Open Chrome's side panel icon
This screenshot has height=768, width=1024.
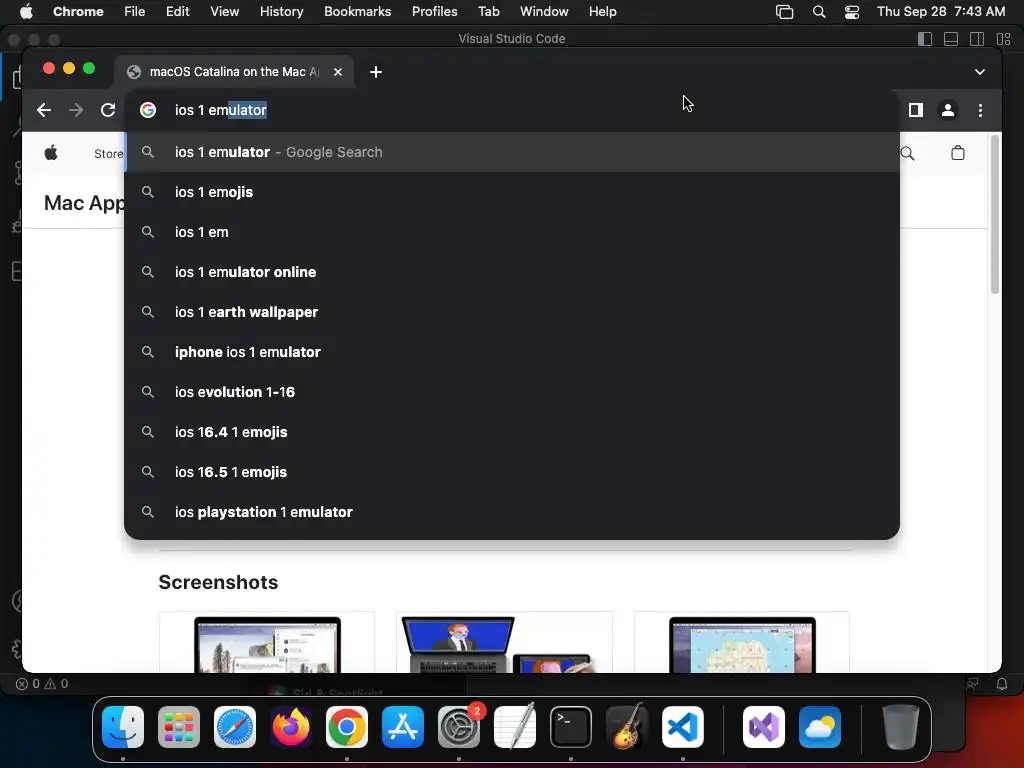click(916, 110)
